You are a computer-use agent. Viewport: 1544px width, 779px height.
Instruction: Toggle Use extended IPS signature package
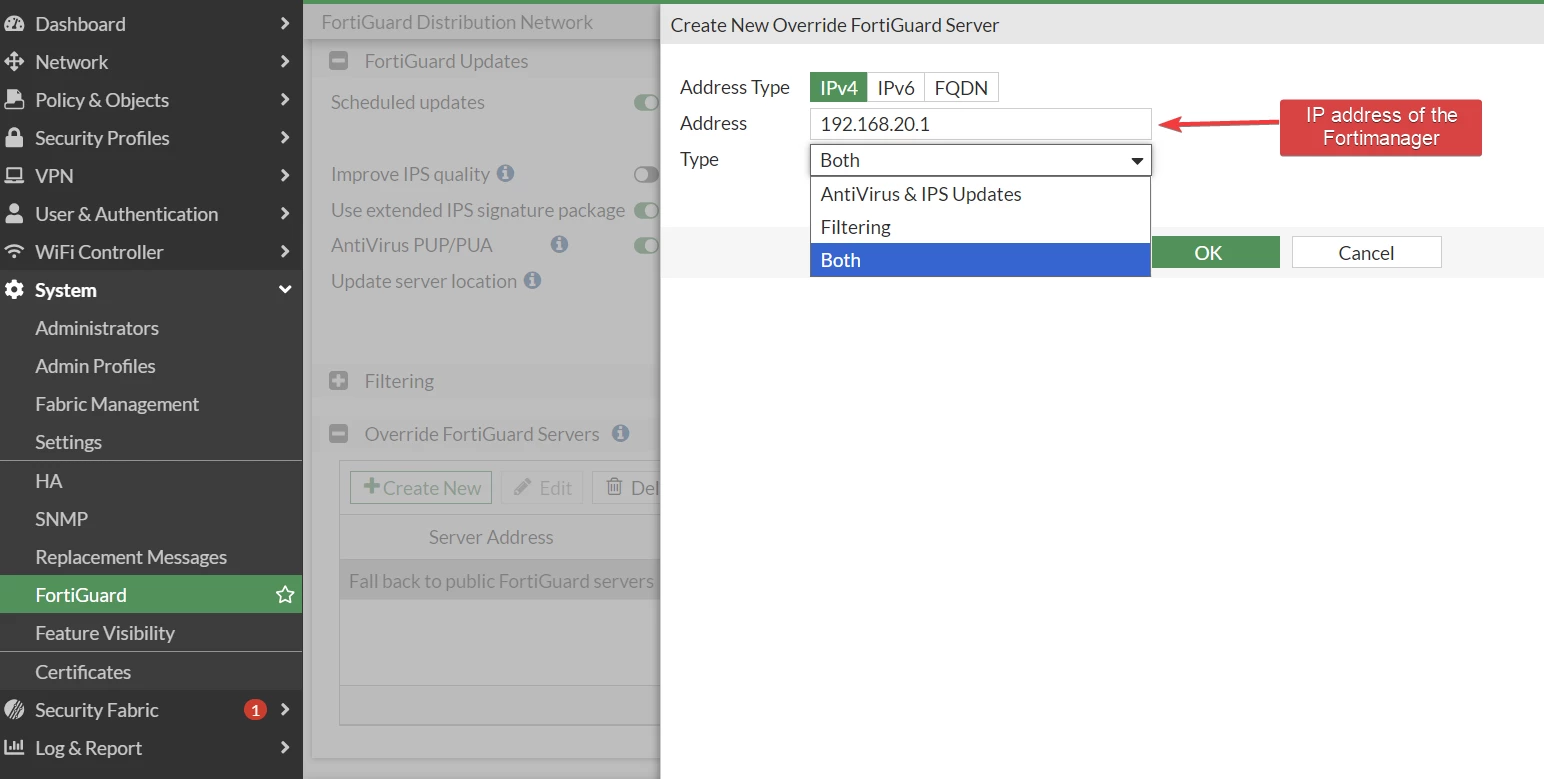(647, 210)
